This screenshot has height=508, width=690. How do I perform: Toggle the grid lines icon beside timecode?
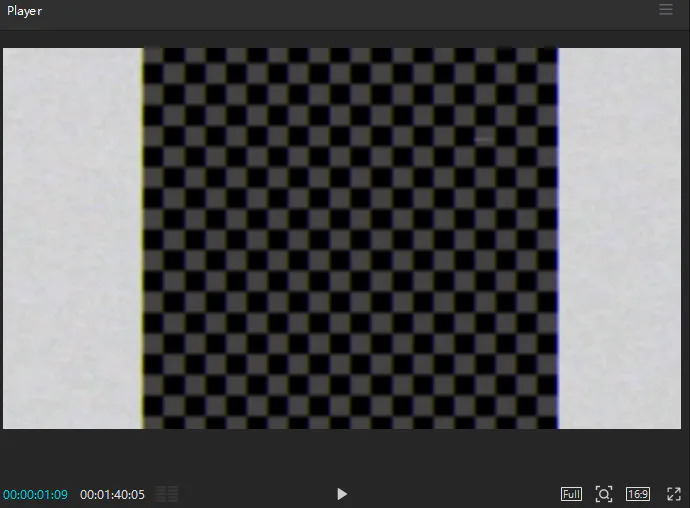(167, 494)
